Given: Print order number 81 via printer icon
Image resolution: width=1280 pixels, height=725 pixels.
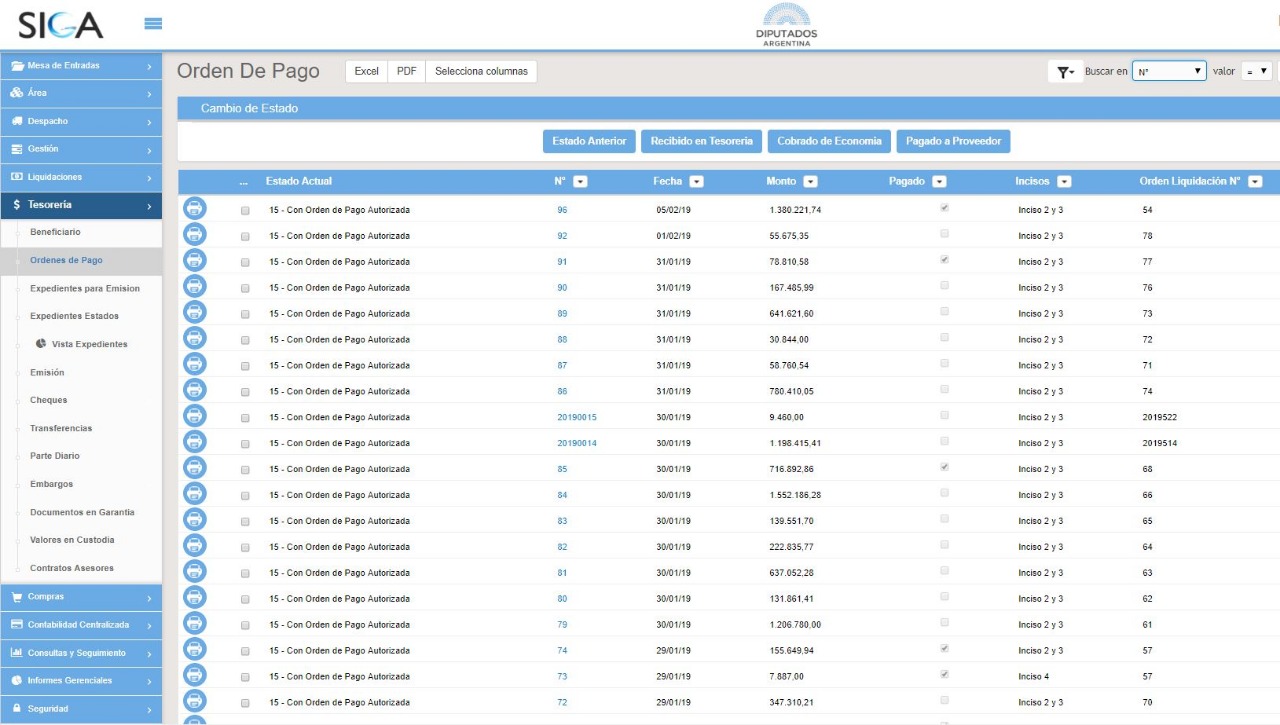Looking at the screenshot, I should click(x=195, y=572).
